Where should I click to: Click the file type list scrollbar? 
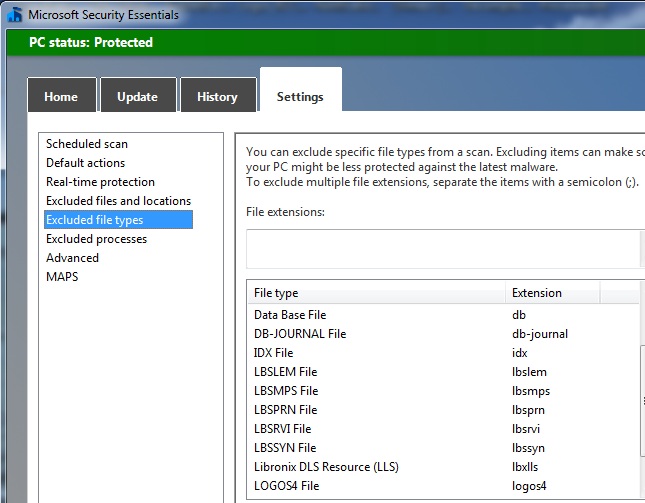(643, 401)
